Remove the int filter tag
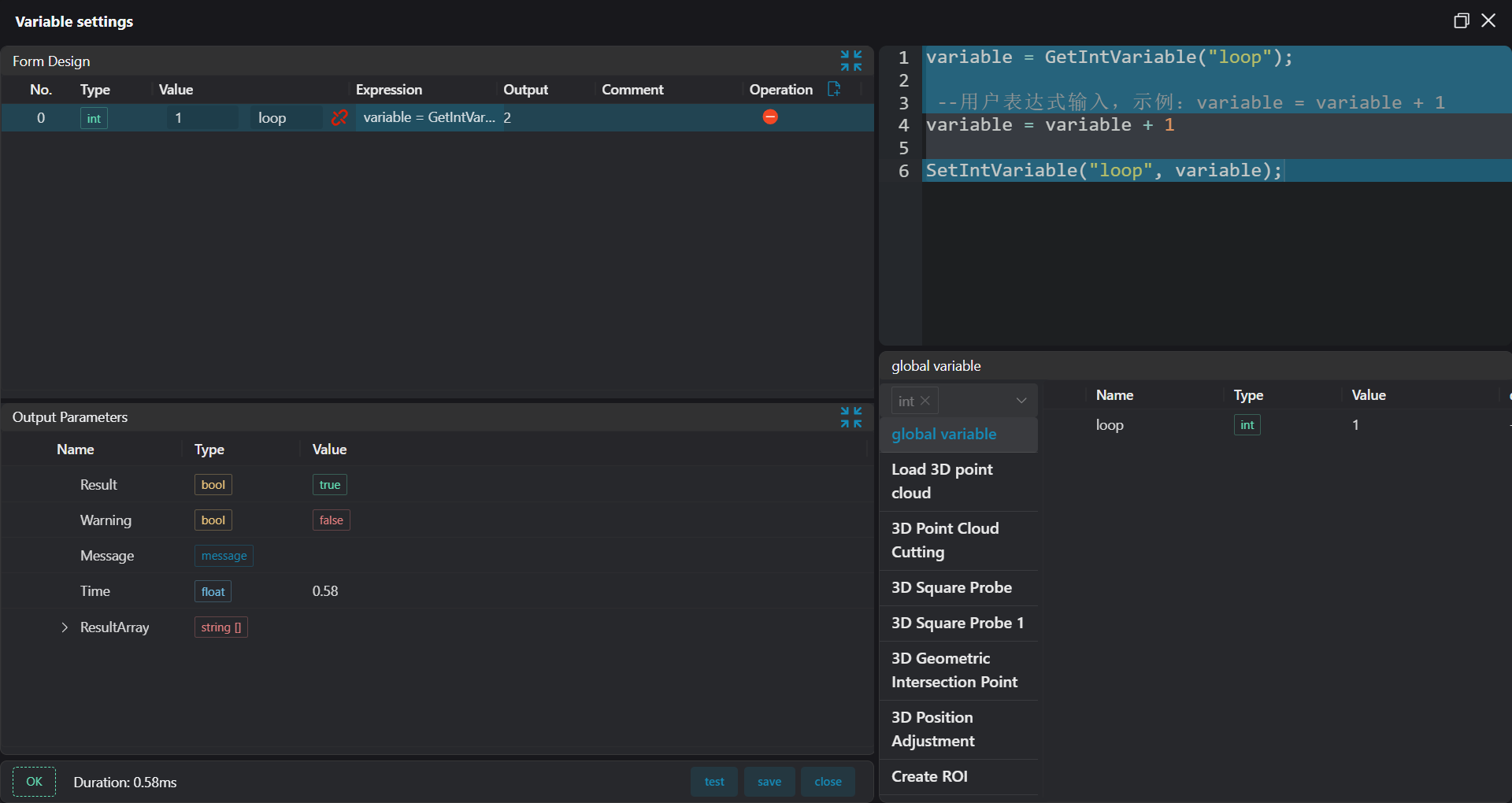Viewport: 1512px width, 803px height. [925, 401]
